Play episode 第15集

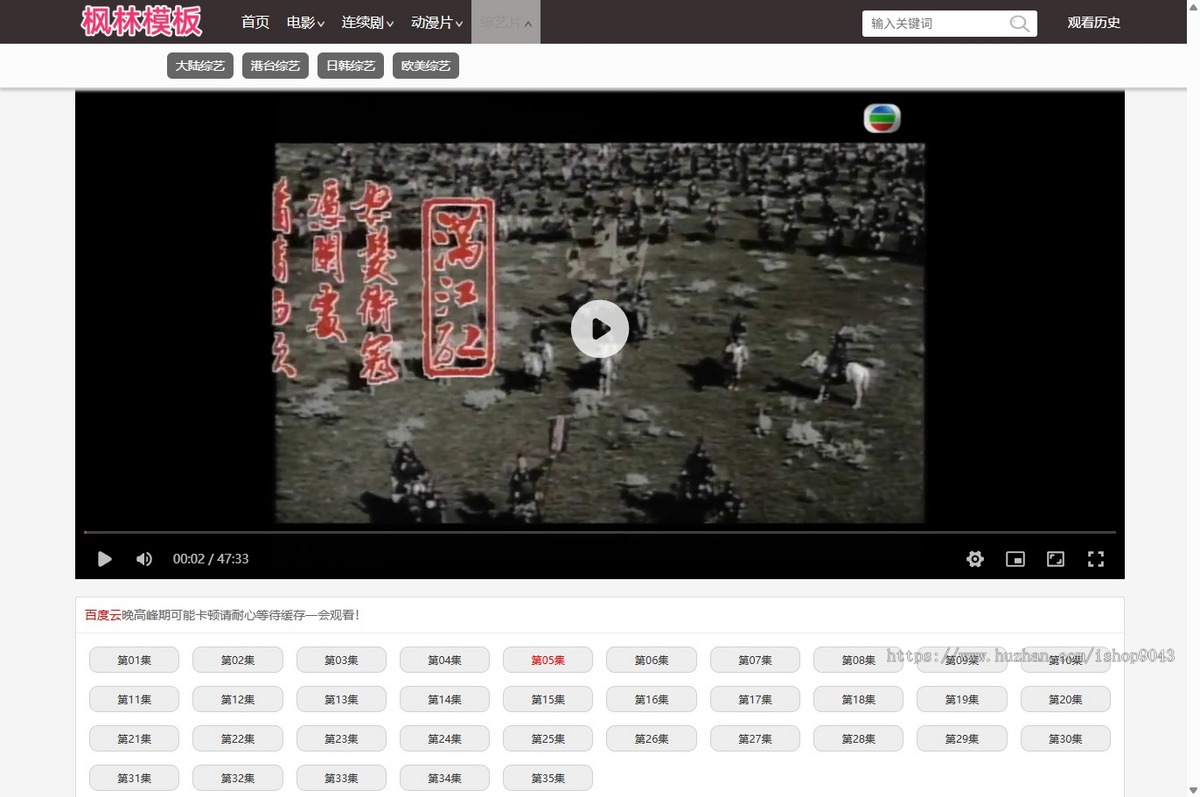[548, 699]
